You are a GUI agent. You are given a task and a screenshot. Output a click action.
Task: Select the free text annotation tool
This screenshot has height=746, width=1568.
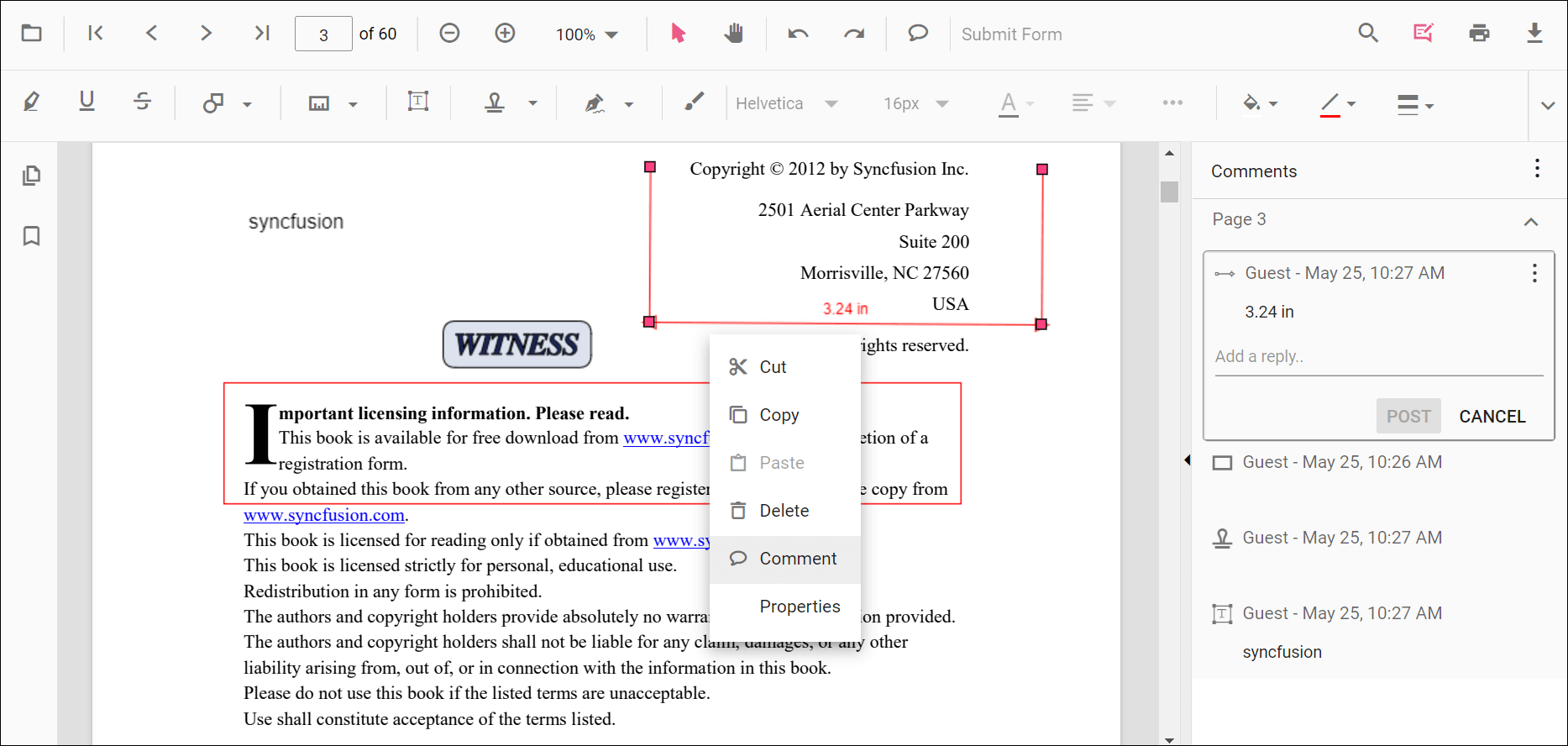point(417,102)
